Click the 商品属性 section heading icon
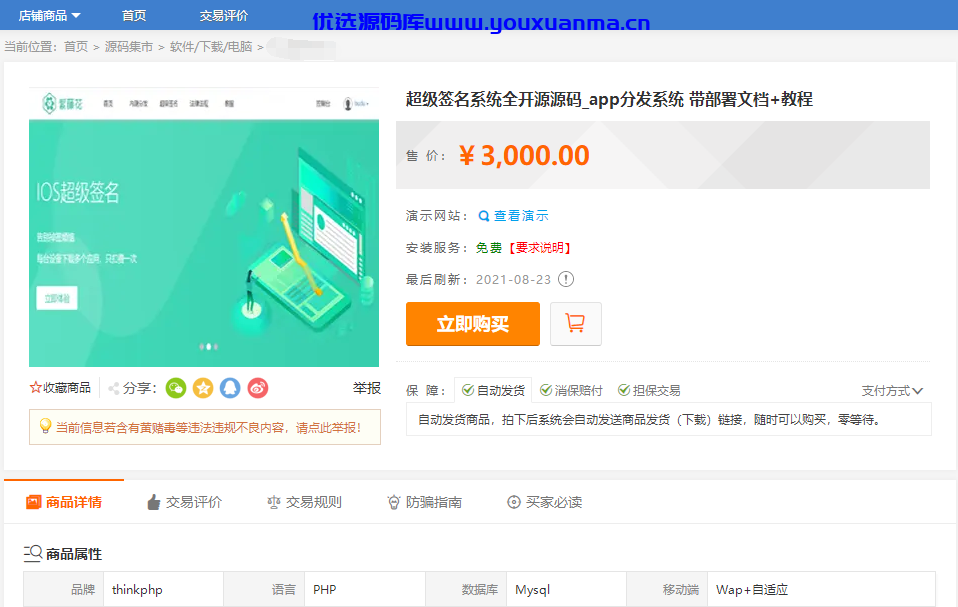The image size is (958, 607). 32,553
